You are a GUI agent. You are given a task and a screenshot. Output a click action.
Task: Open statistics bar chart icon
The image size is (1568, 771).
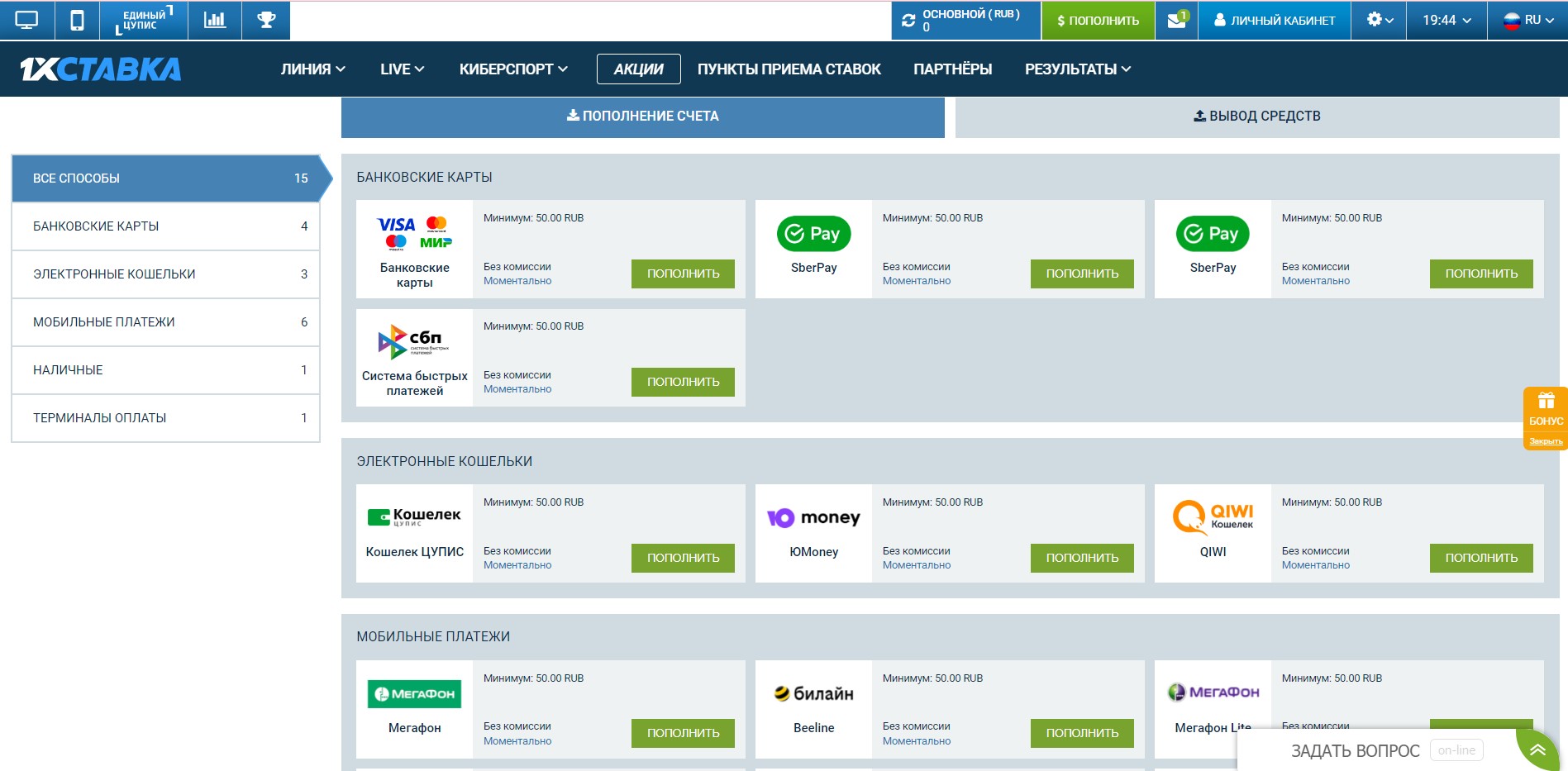[x=215, y=20]
